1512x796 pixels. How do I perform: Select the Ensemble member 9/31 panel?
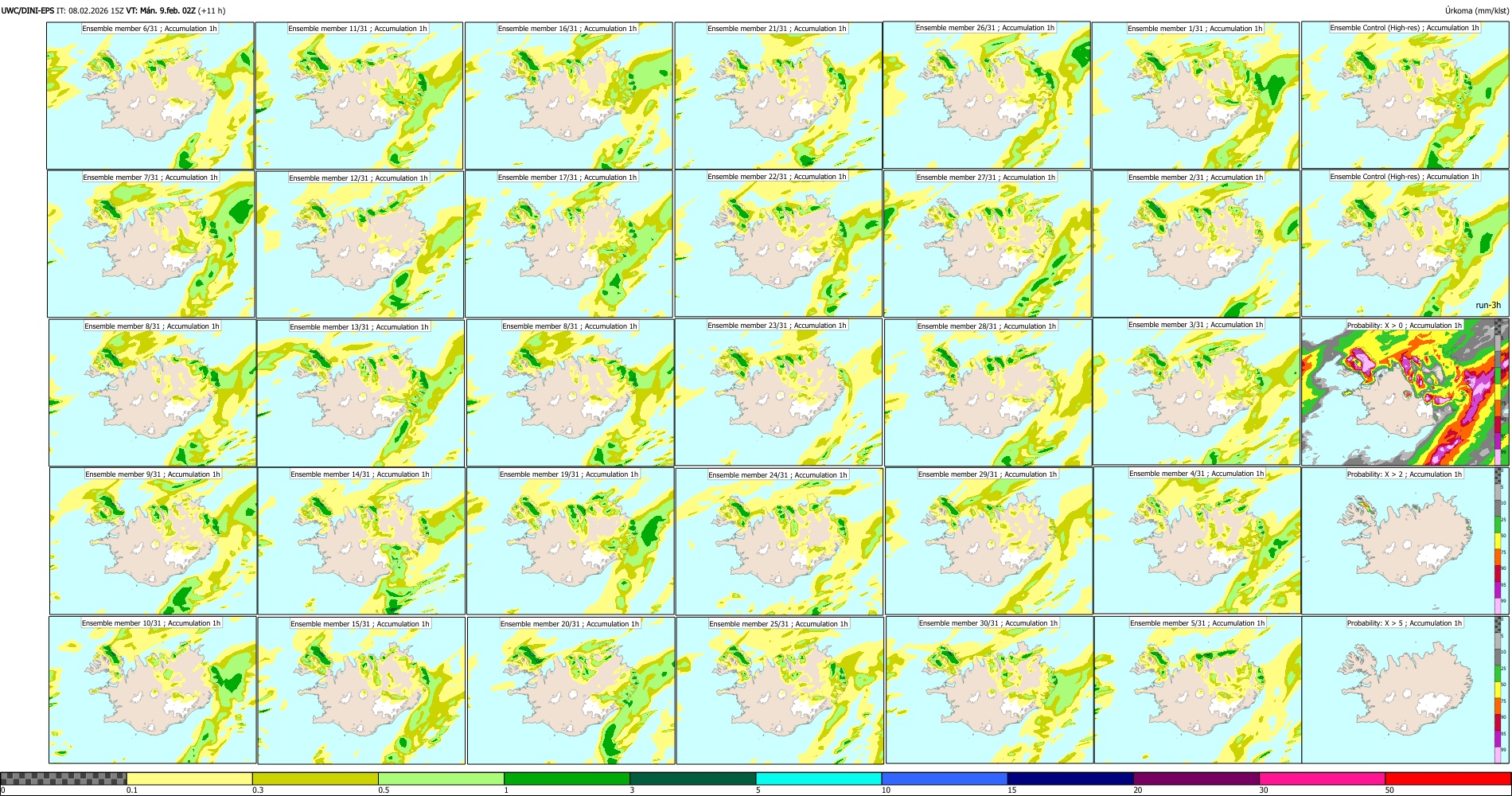click(x=153, y=541)
